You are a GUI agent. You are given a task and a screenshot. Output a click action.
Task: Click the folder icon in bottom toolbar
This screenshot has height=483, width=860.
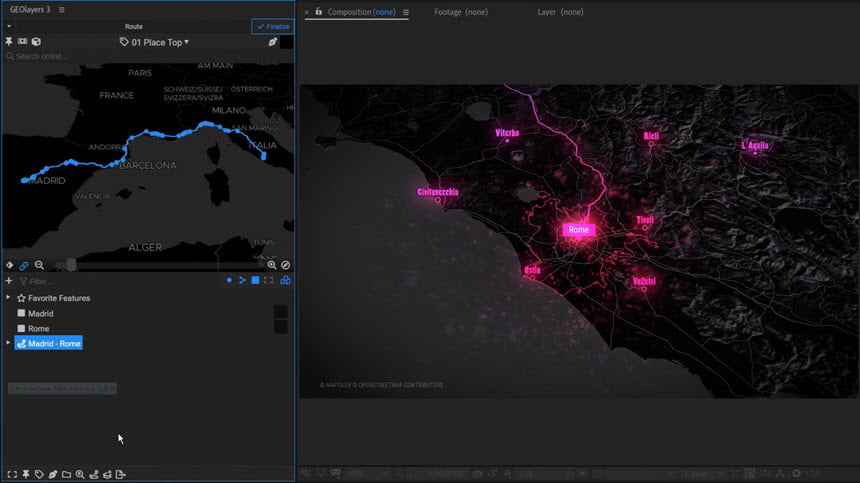point(66,474)
